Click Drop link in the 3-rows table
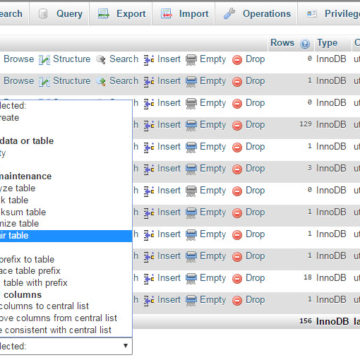Viewport: 360px width, 360px height. [255, 169]
